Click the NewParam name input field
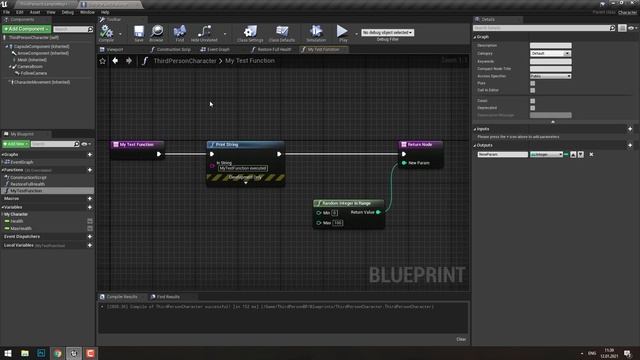640x360 pixels. [x=502, y=154]
